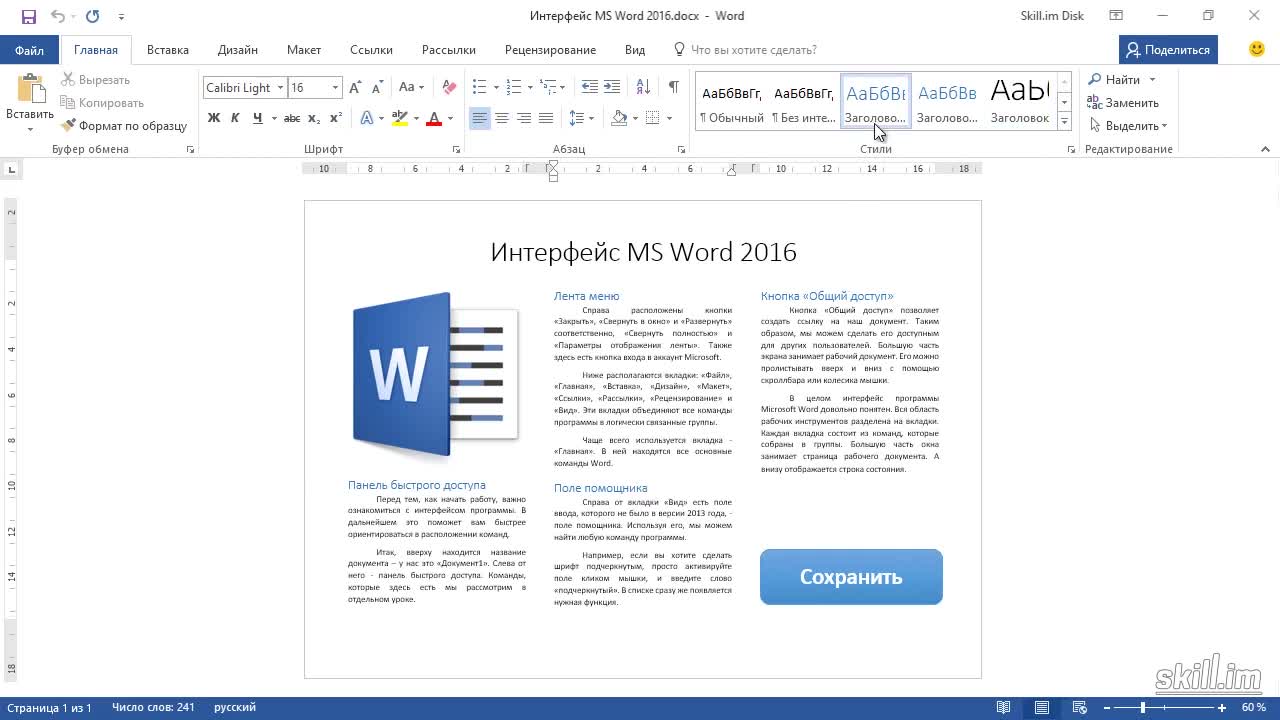Click the zoom in plus icon
The height and width of the screenshot is (720, 1280).
[1222, 708]
